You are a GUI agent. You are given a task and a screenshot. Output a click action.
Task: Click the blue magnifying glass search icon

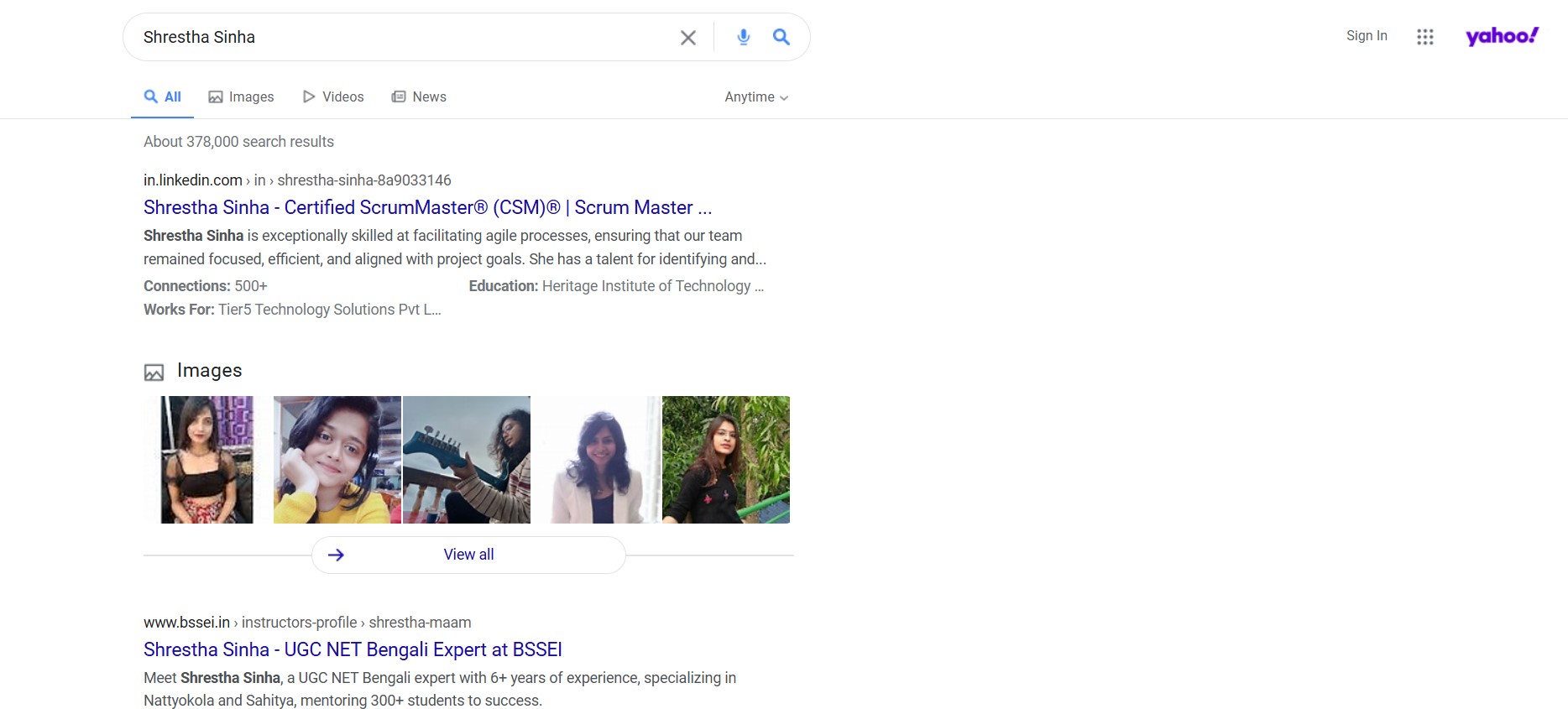point(781,37)
